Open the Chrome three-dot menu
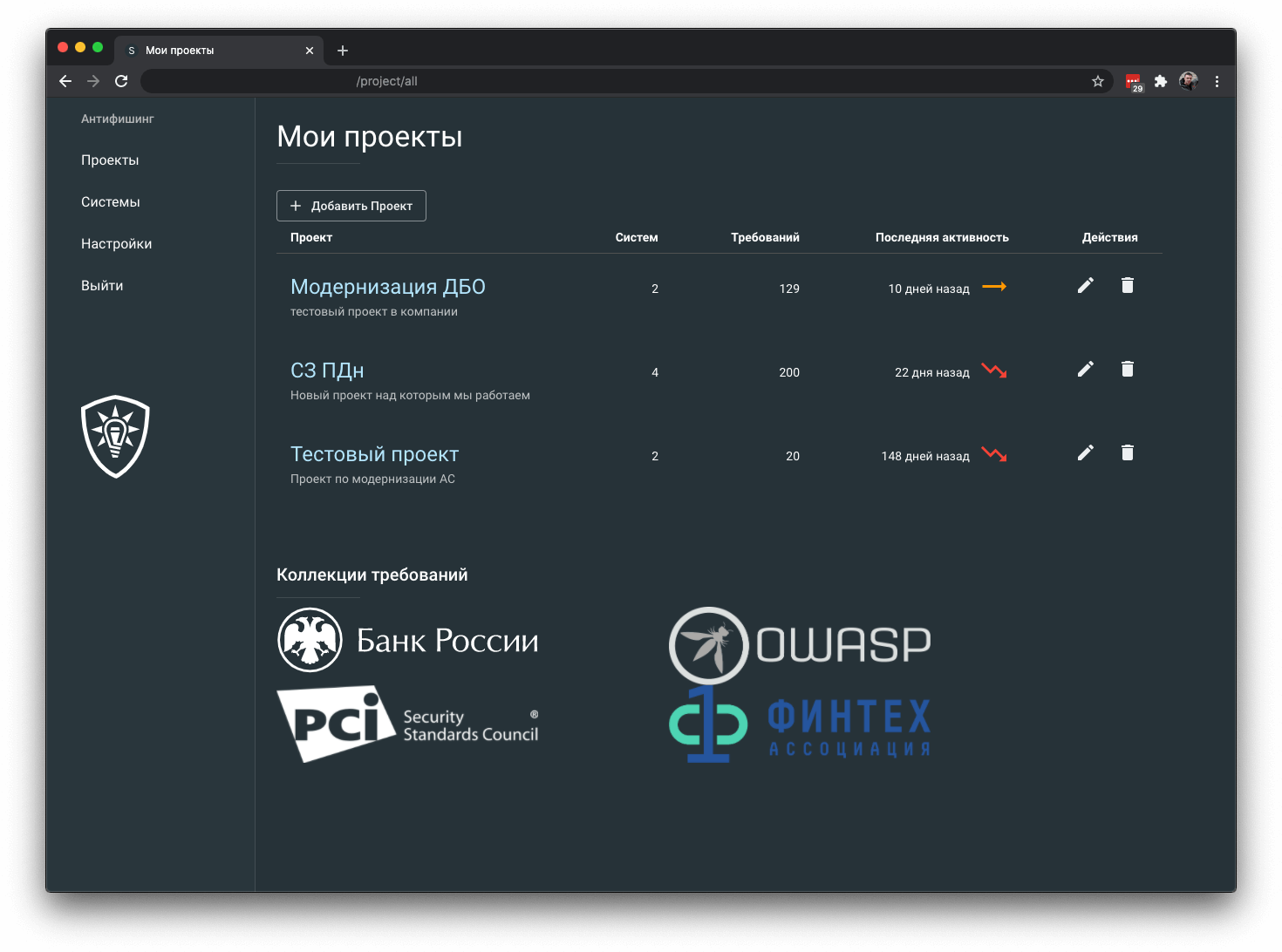The width and height of the screenshot is (1282, 952). [x=1217, y=81]
